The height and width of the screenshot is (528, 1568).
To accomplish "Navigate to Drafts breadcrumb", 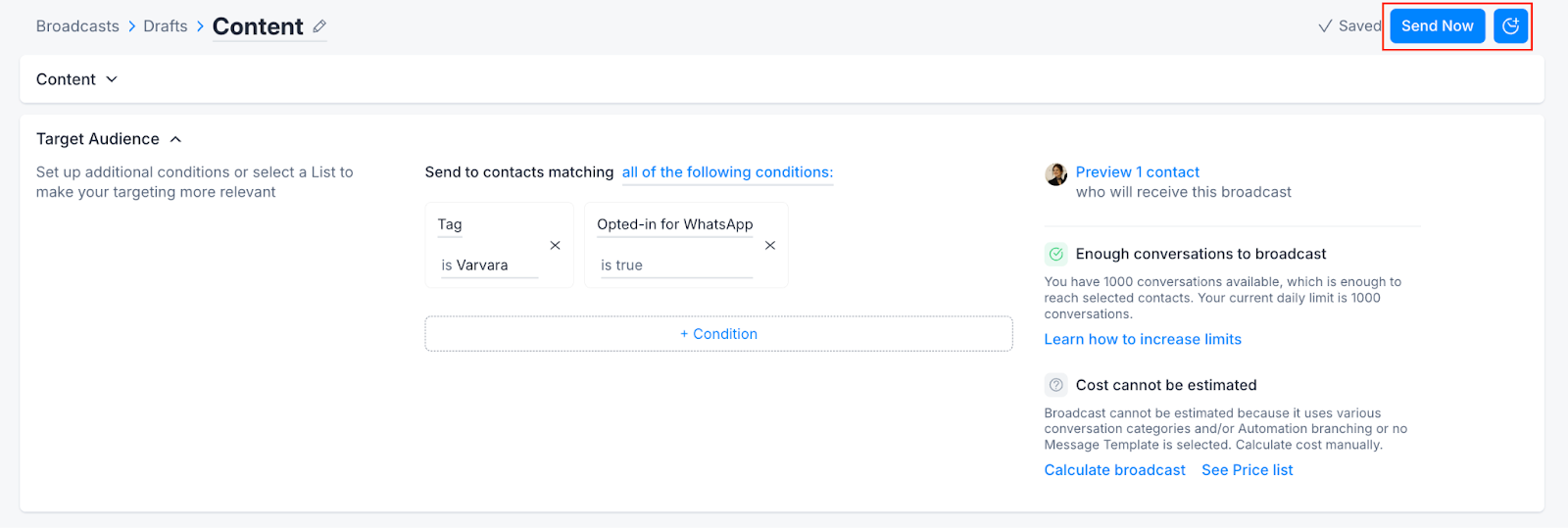I will (165, 26).
